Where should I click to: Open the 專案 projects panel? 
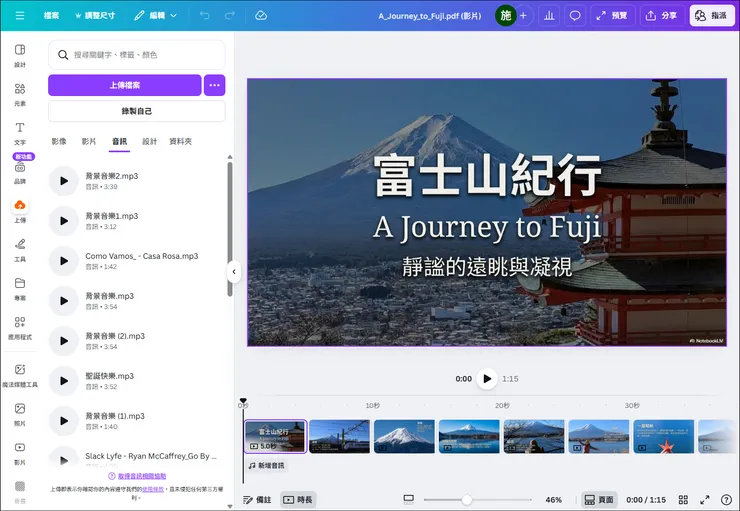20,289
